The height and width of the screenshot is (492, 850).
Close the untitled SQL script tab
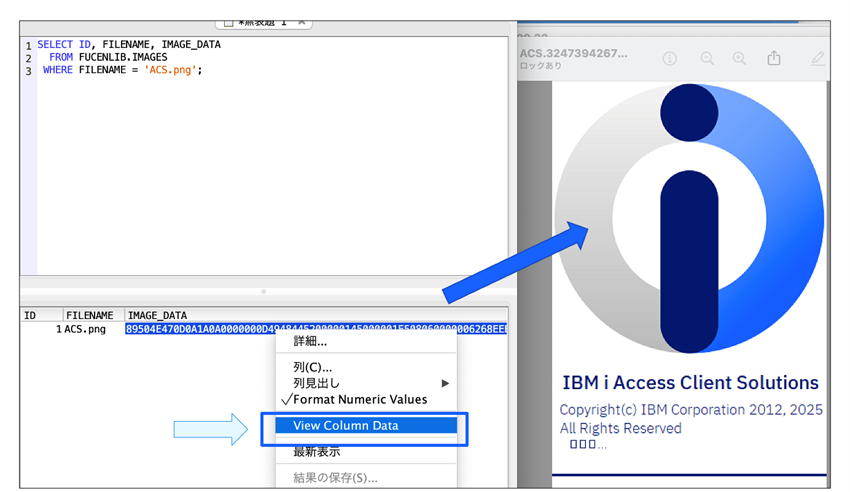coord(302,22)
